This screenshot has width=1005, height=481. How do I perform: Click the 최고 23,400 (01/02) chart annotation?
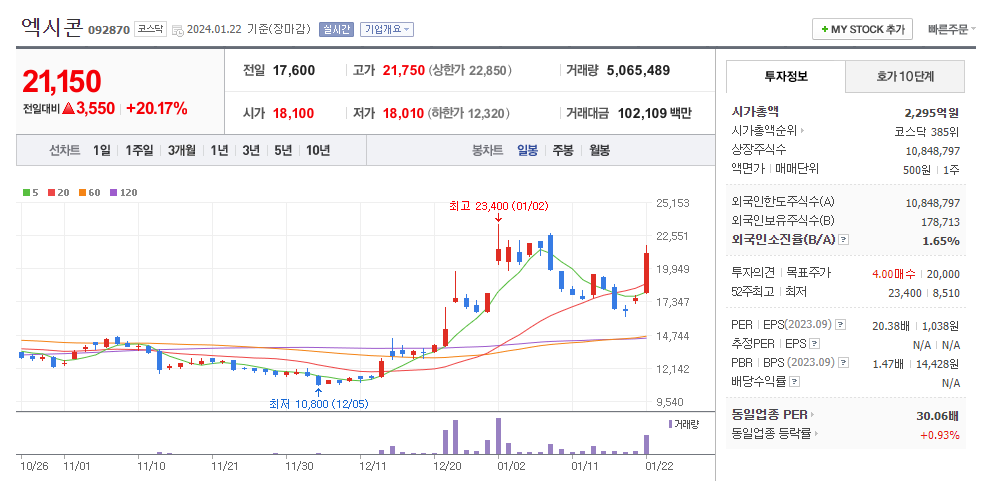(x=499, y=206)
